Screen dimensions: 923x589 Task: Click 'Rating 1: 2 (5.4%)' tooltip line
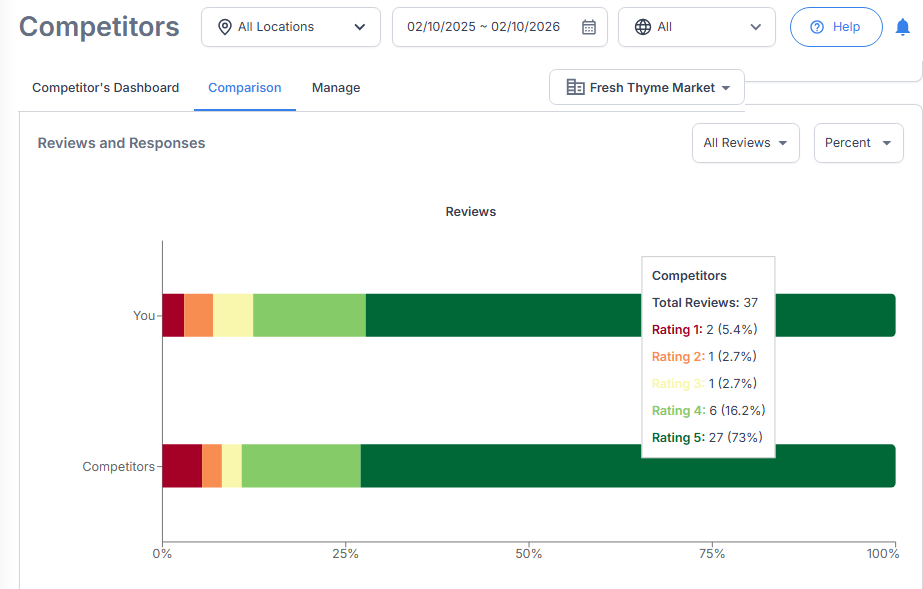tap(705, 330)
